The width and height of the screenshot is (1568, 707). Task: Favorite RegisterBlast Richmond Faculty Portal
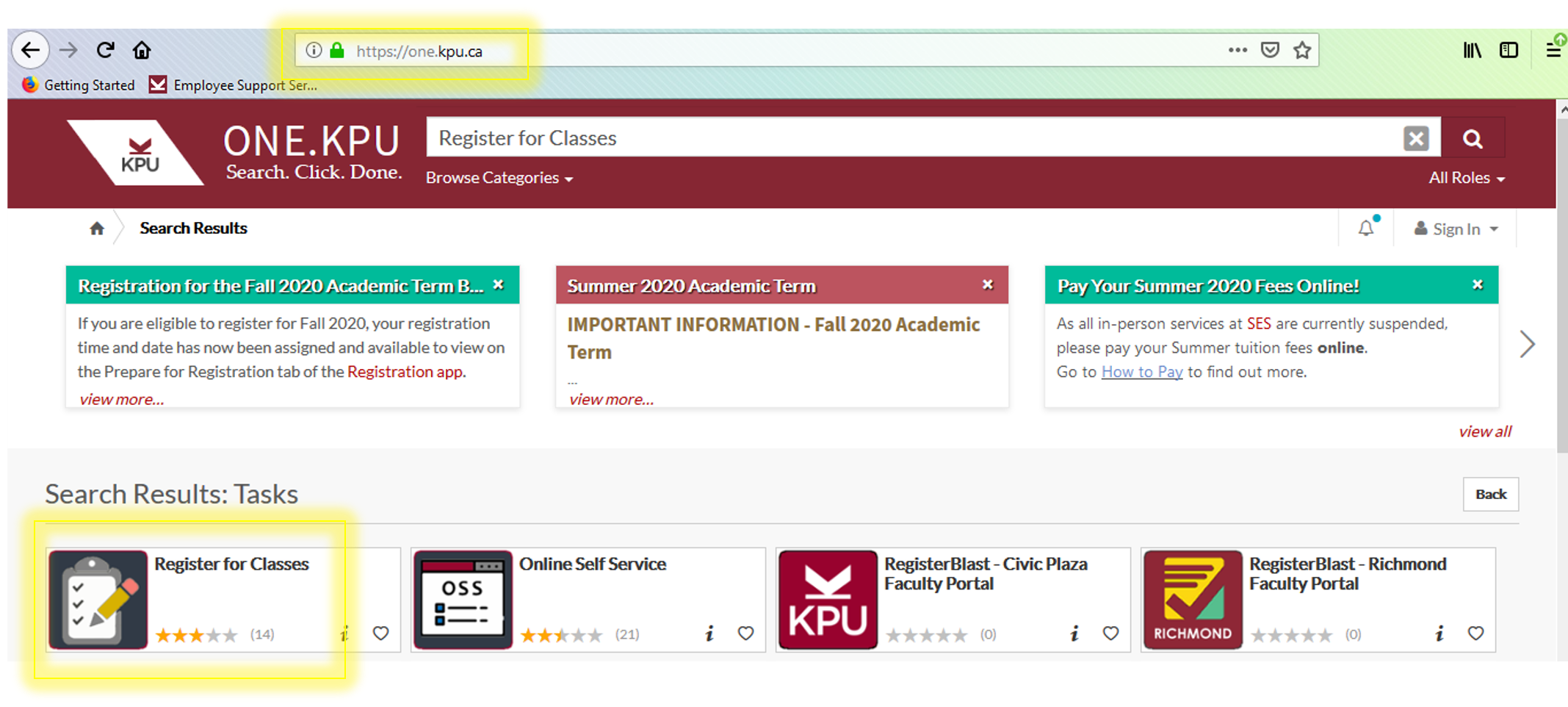point(1475,633)
